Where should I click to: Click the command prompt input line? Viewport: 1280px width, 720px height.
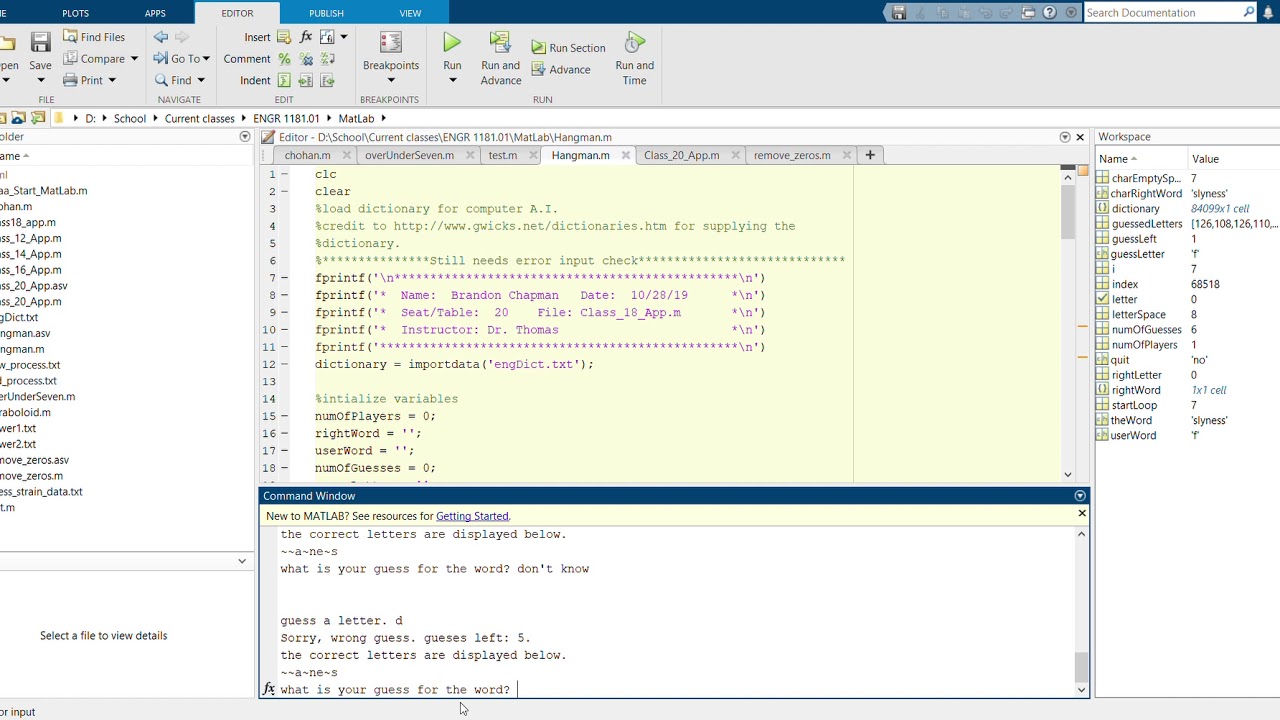tap(675, 689)
